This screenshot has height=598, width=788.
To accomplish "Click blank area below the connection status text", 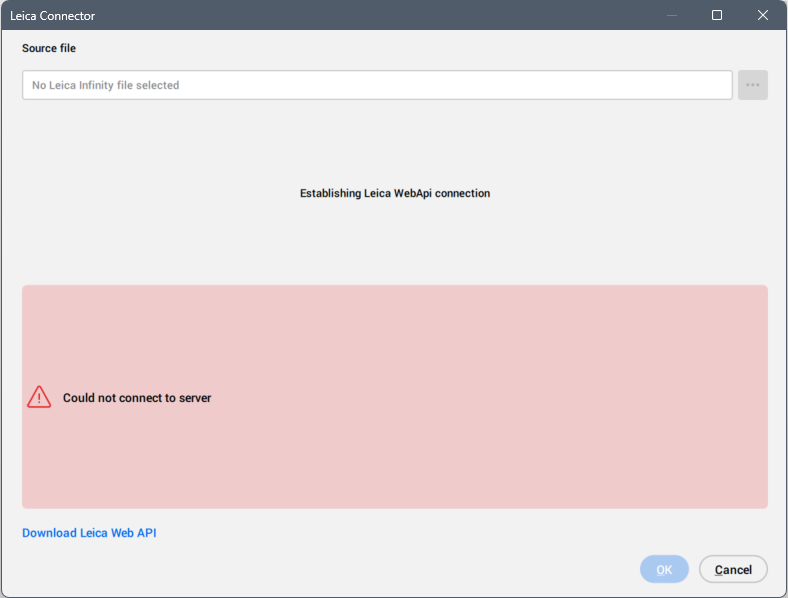I will click(395, 245).
